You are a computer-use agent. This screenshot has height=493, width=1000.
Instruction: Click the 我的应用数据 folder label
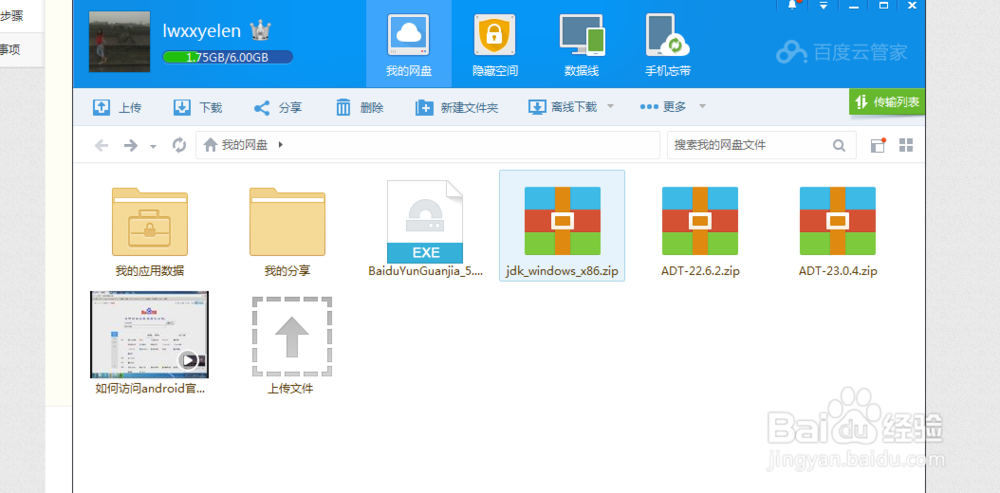(150, 271)
